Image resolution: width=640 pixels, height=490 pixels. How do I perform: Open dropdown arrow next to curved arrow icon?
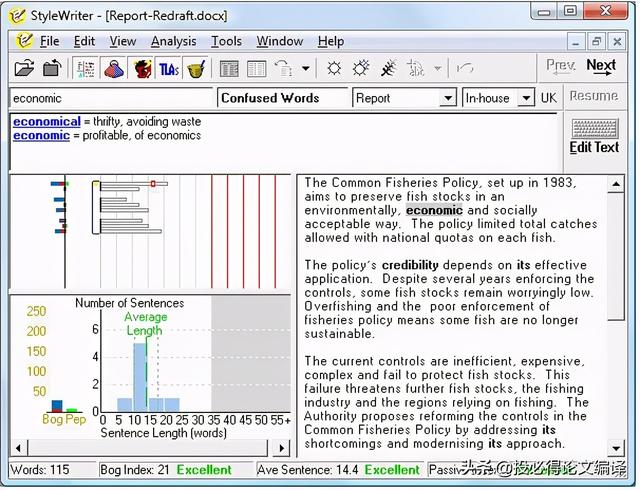tap(306, 69)
